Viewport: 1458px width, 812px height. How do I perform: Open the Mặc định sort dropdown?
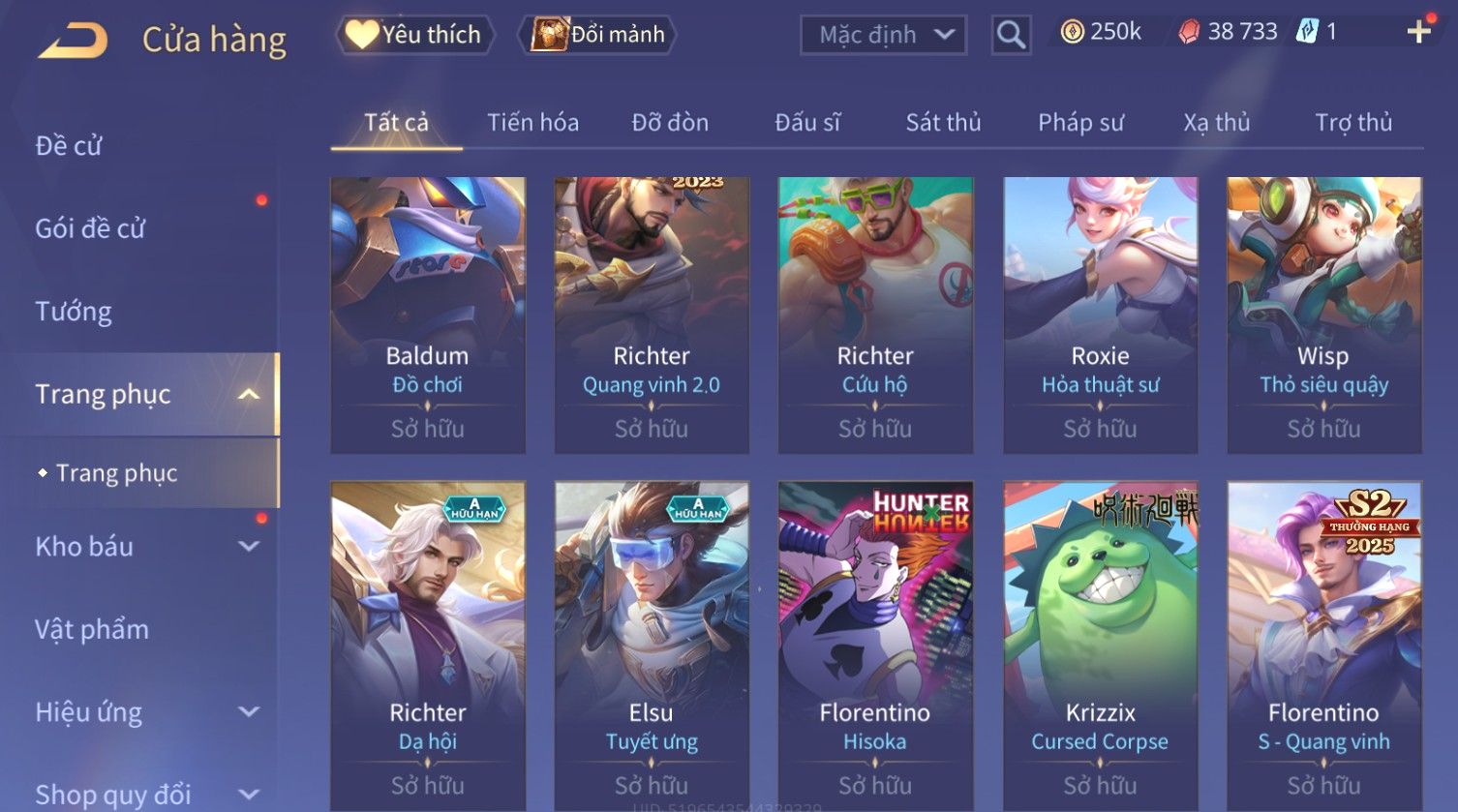[x=883, y=35]
